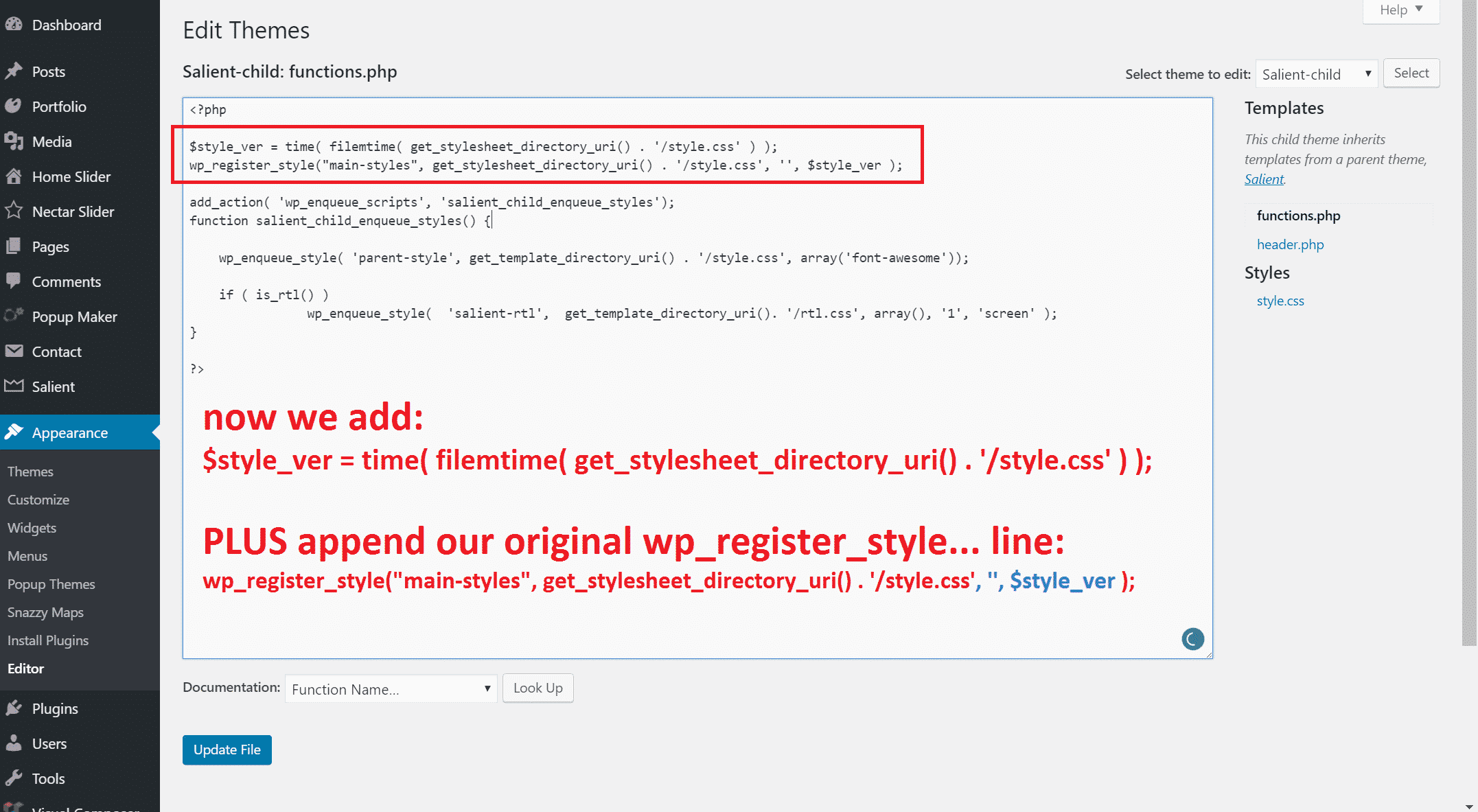
Task: Open the Salient-child theme selector
Action: (x=1316, y=73)
